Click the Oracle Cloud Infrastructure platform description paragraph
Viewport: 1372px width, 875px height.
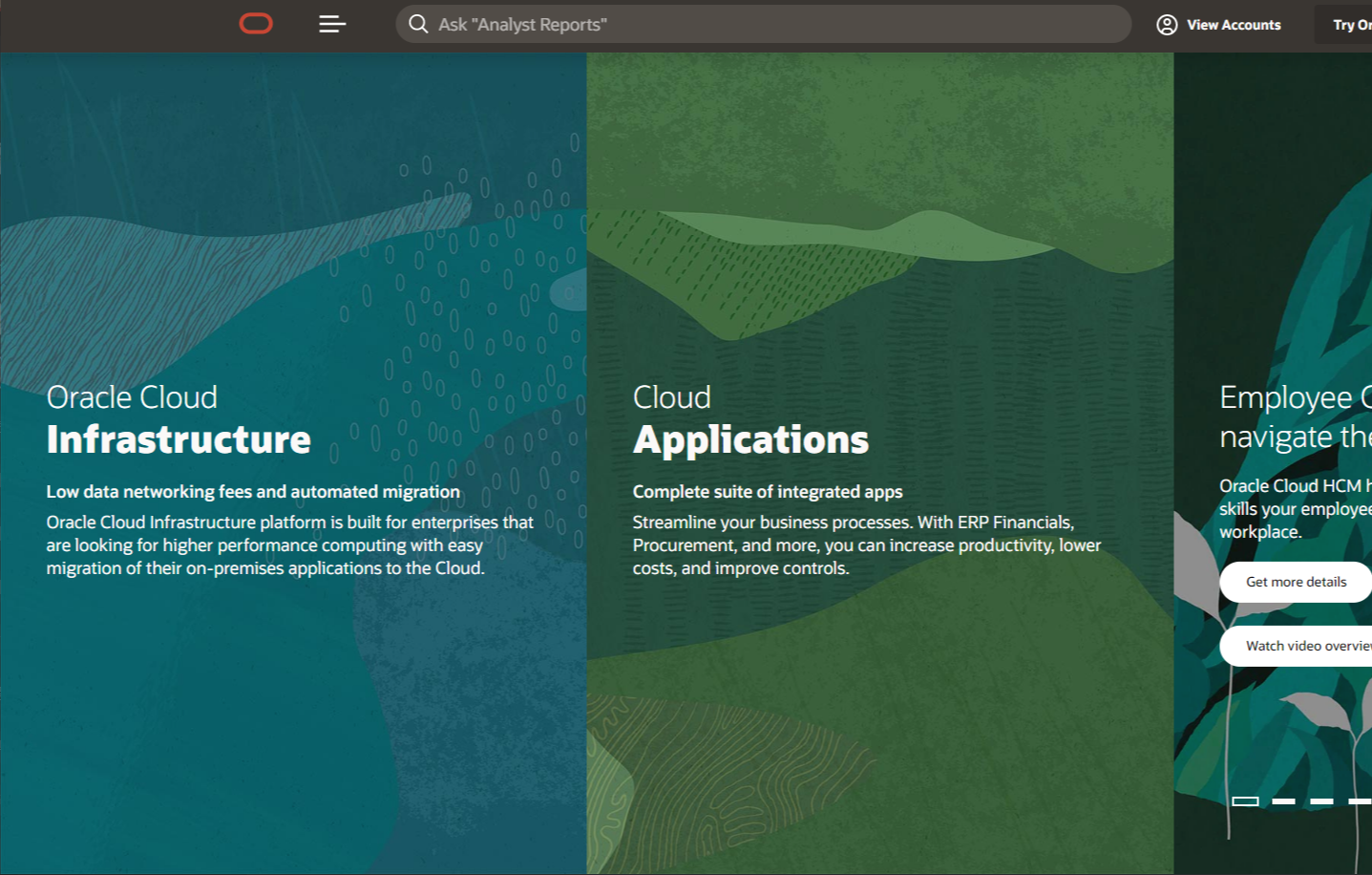click(x=290, y=544)
